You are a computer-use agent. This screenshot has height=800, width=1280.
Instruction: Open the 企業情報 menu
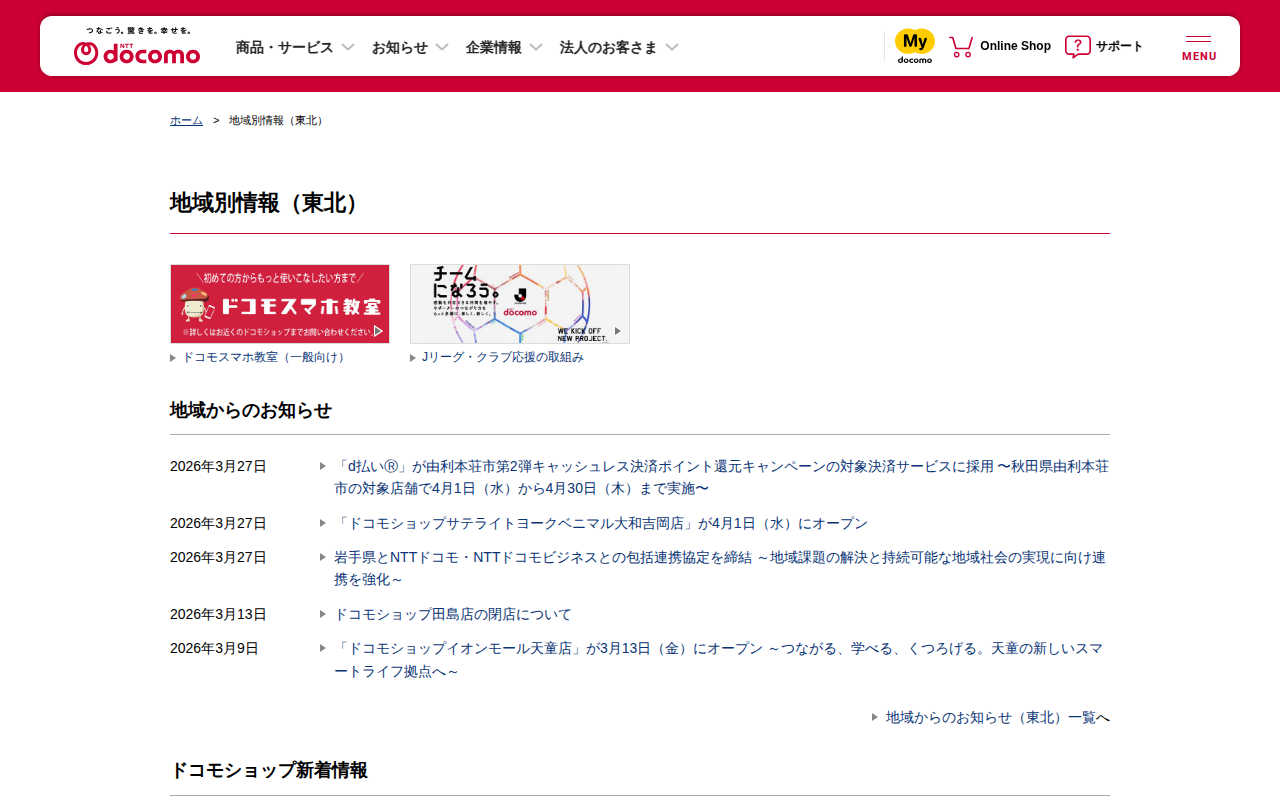494,47
